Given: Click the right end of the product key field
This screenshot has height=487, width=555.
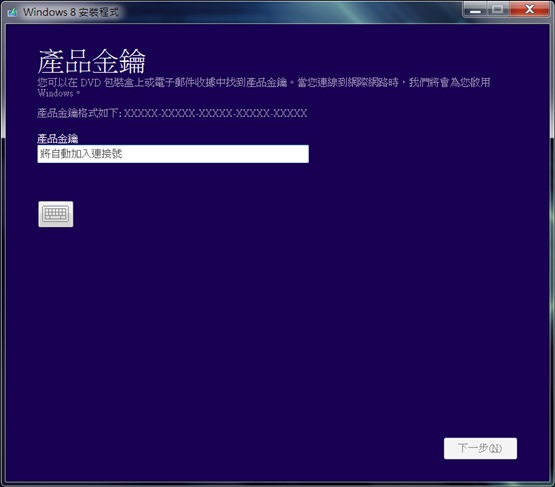Looking at the screenshot, I should pyautogui.click(x=301, y=154).
